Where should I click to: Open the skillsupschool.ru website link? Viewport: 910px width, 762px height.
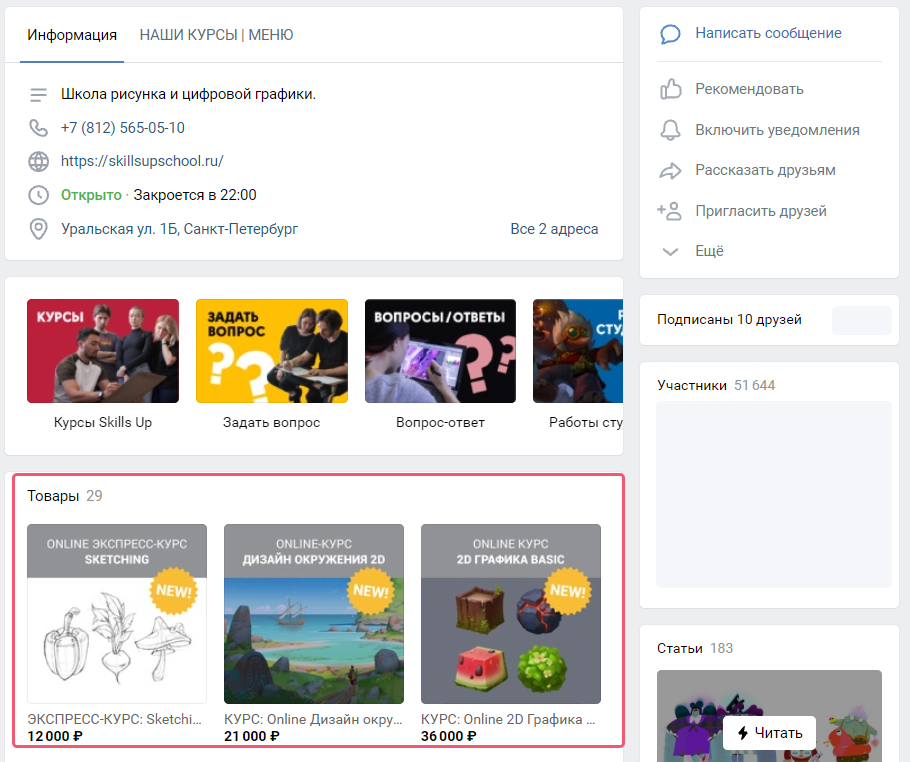[142, 161]
